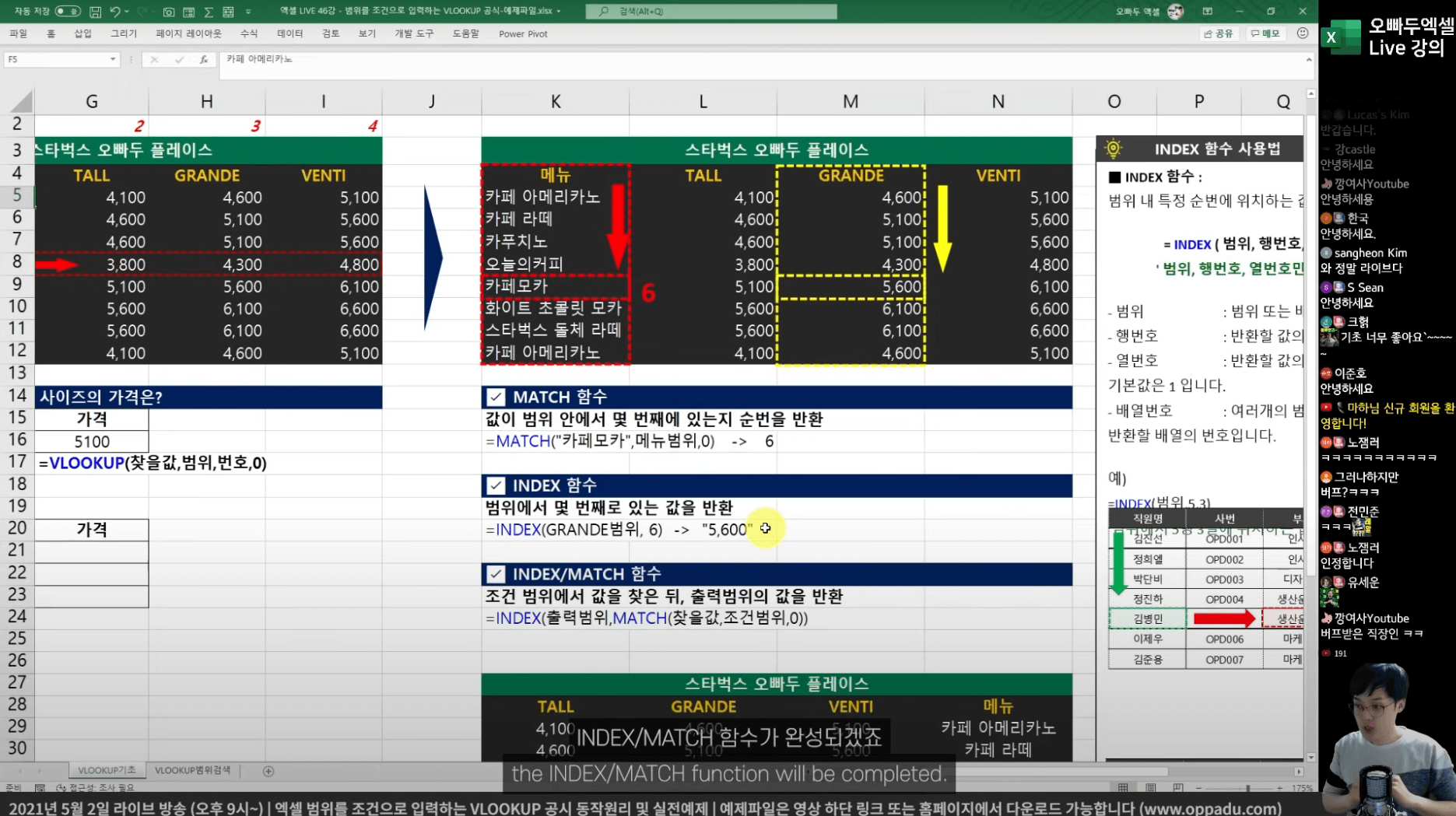Click the zoom slider in status bar
Image resolution: width=1456 pixels, height=816 pixels.
(1241, 788)
